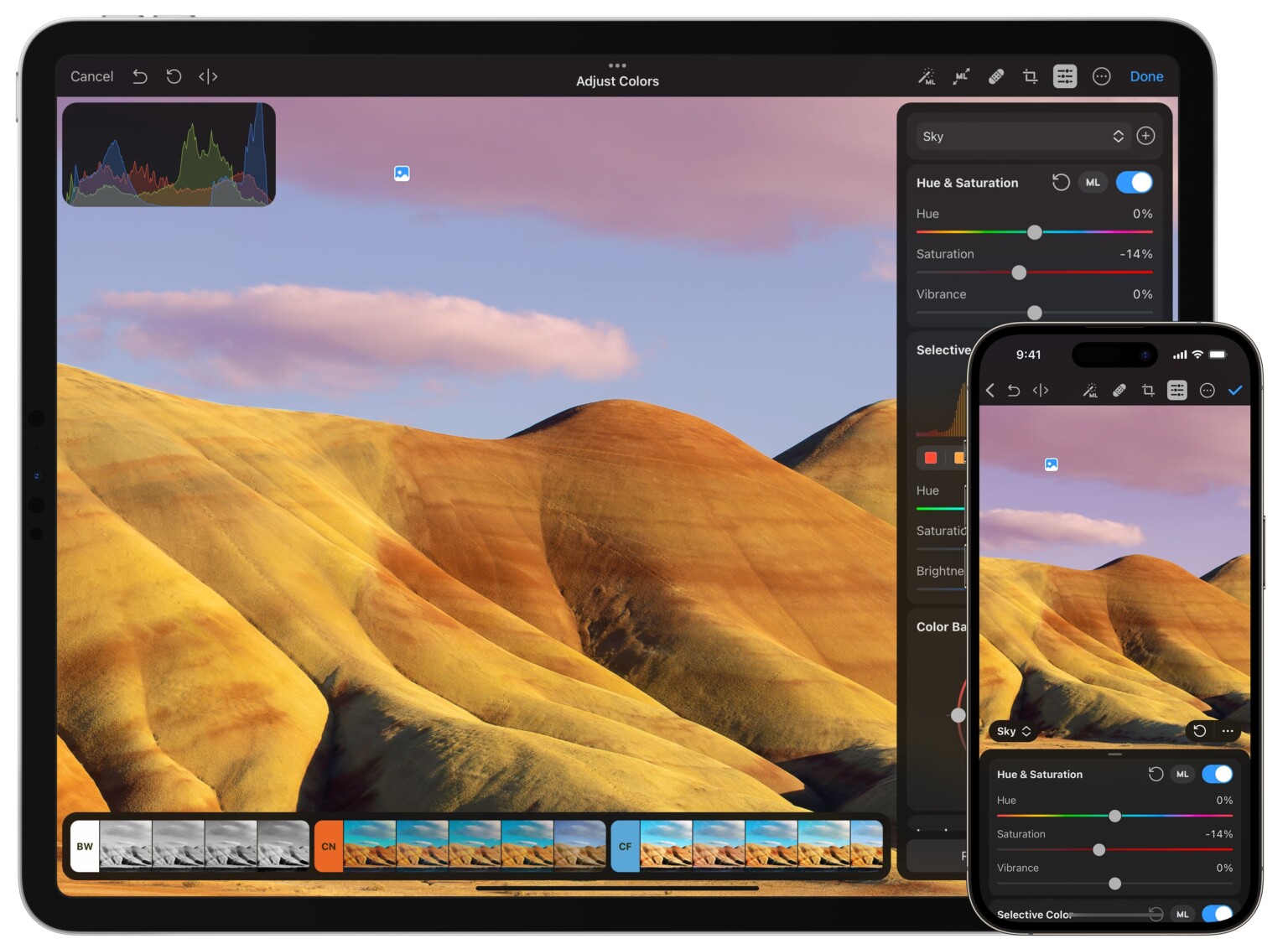Apply ML Enhance magic wand on iPad

click(x=927, y=76)
